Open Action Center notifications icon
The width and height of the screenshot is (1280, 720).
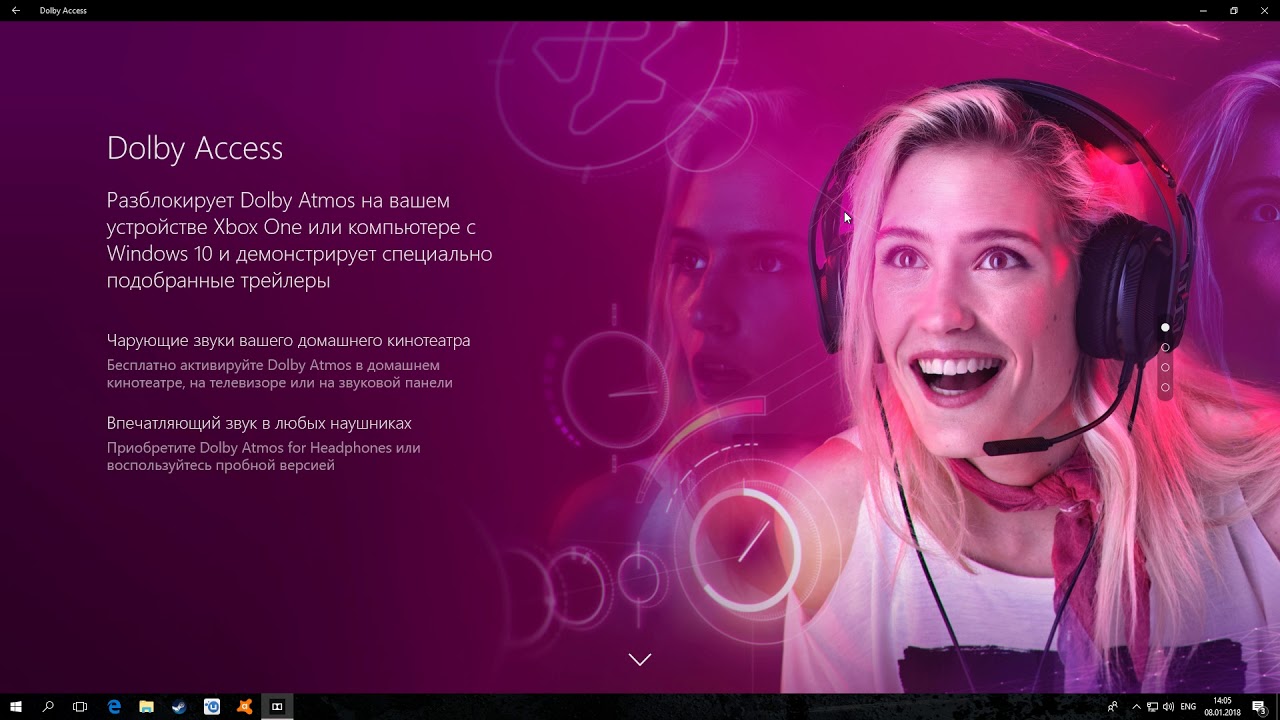(1260, 707)
